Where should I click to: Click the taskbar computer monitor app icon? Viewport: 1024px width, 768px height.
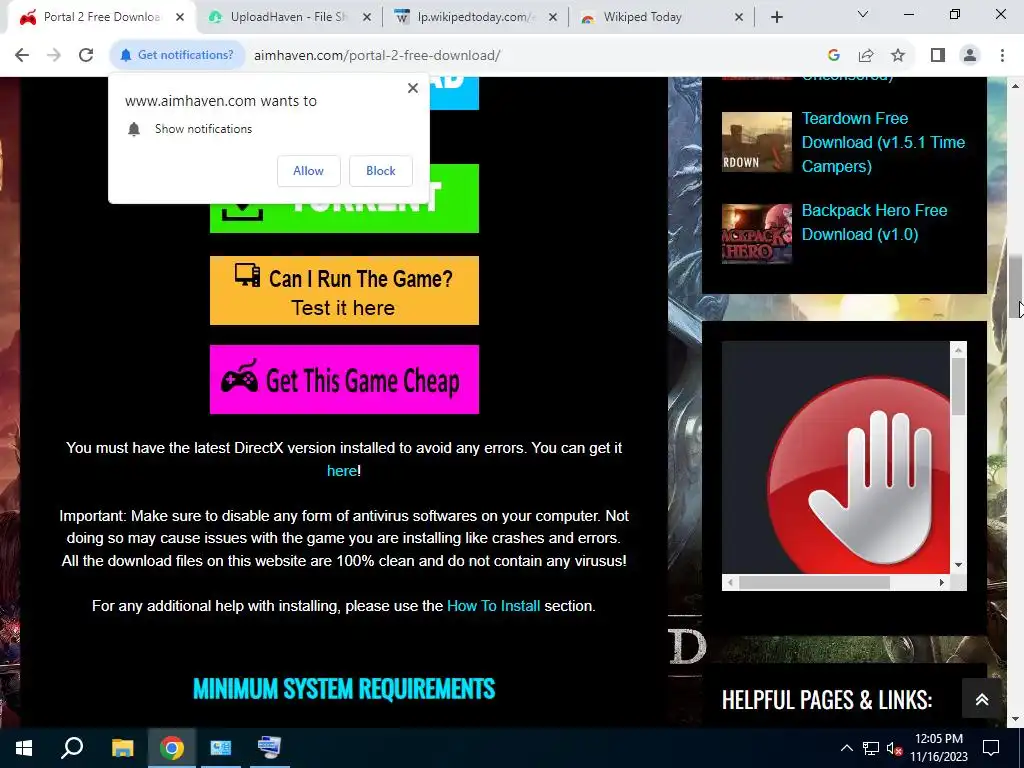click(x=269, y=748)
